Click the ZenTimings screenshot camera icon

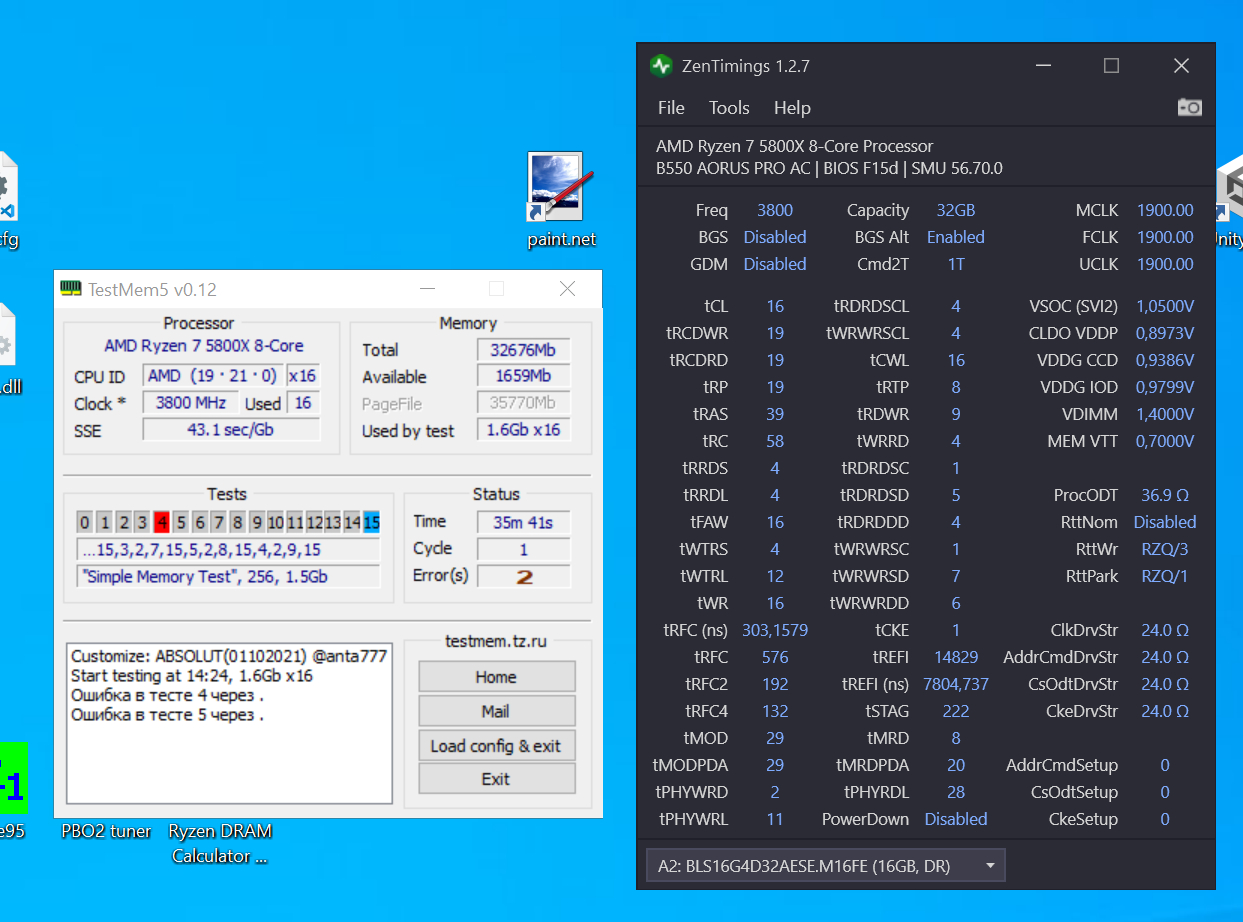tap(1189, 107)
